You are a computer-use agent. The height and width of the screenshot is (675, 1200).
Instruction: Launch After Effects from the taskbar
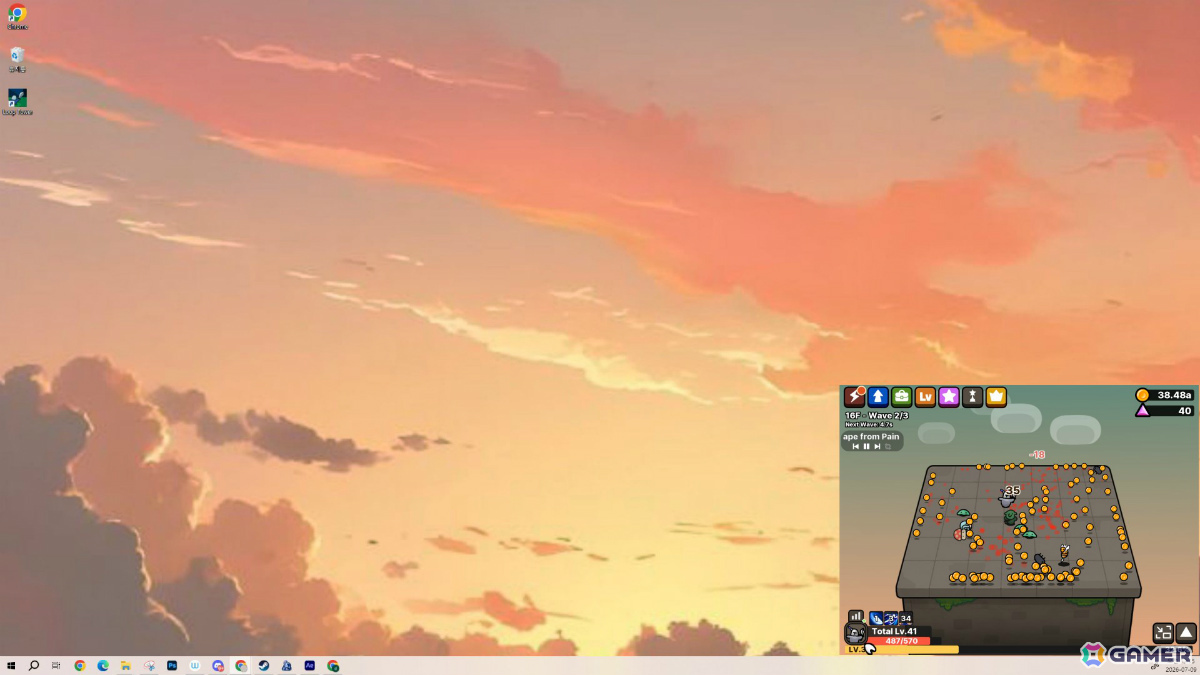(x=310, y=666)
